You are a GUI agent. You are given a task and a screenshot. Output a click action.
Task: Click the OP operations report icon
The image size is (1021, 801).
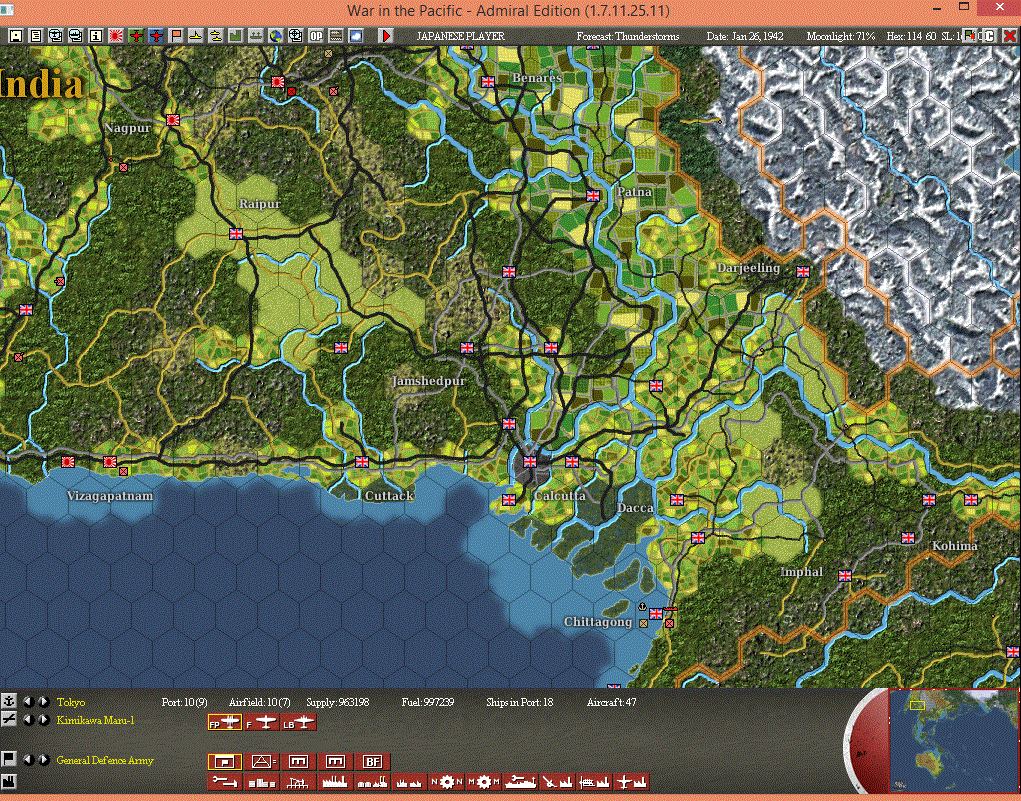(x=316, y=36)
